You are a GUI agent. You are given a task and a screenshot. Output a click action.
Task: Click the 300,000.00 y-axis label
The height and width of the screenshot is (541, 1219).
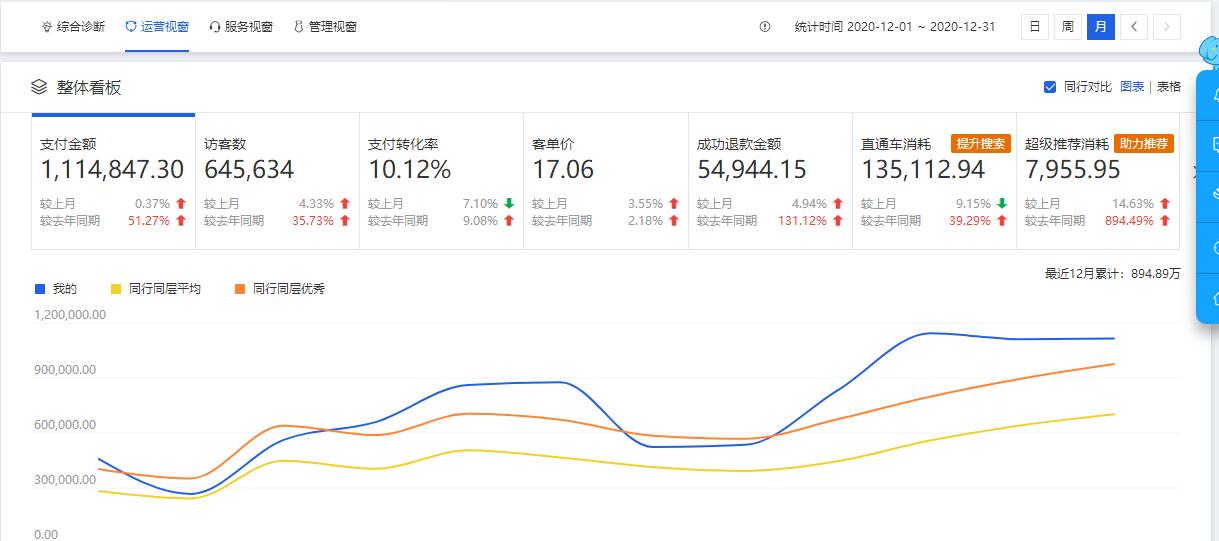pyautogui.click(x=65, y=480)
